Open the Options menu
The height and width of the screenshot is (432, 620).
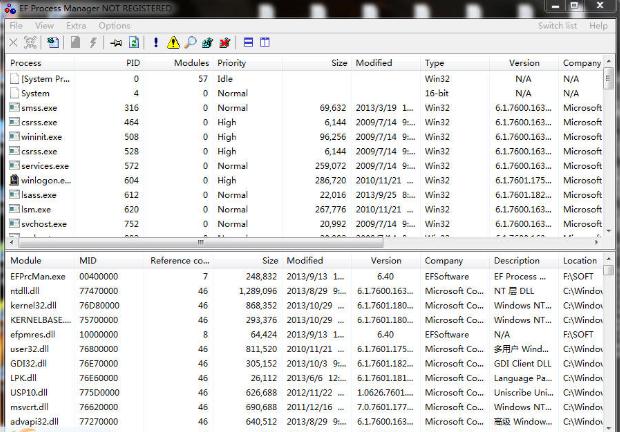114,25
